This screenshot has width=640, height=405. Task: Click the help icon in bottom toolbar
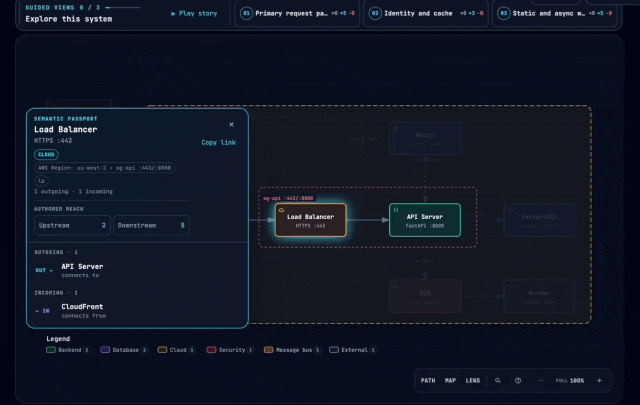coord(518,381)
